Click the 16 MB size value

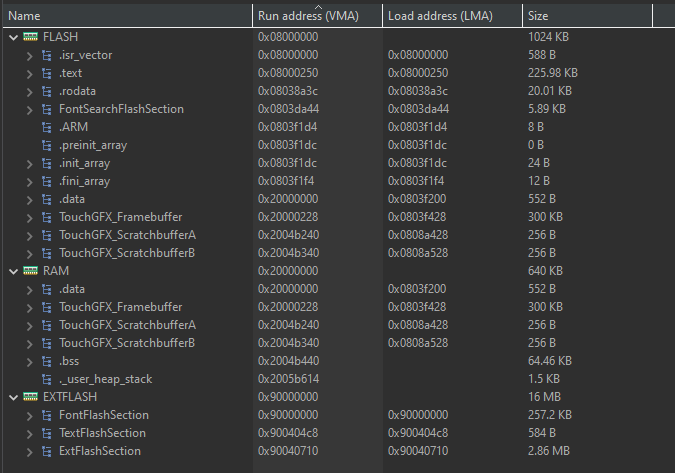[544, 397]
